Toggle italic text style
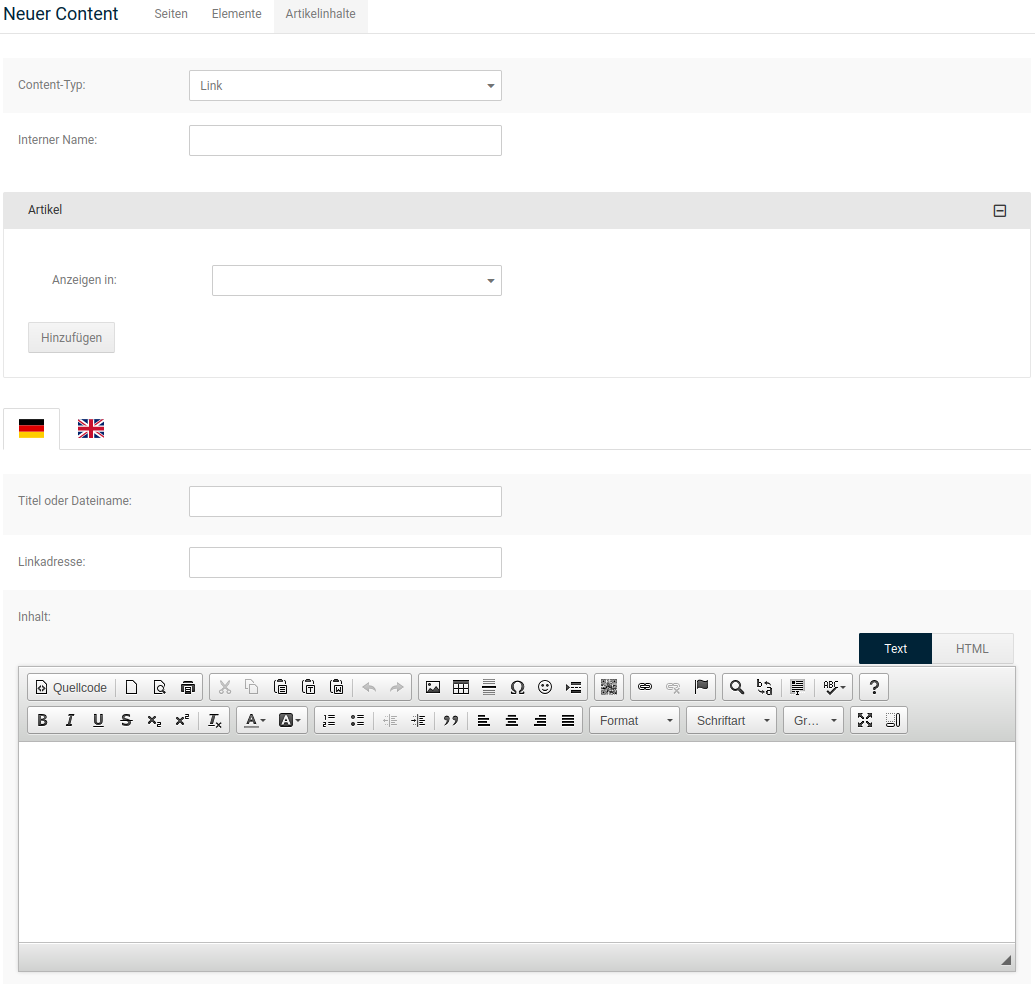 70,720
